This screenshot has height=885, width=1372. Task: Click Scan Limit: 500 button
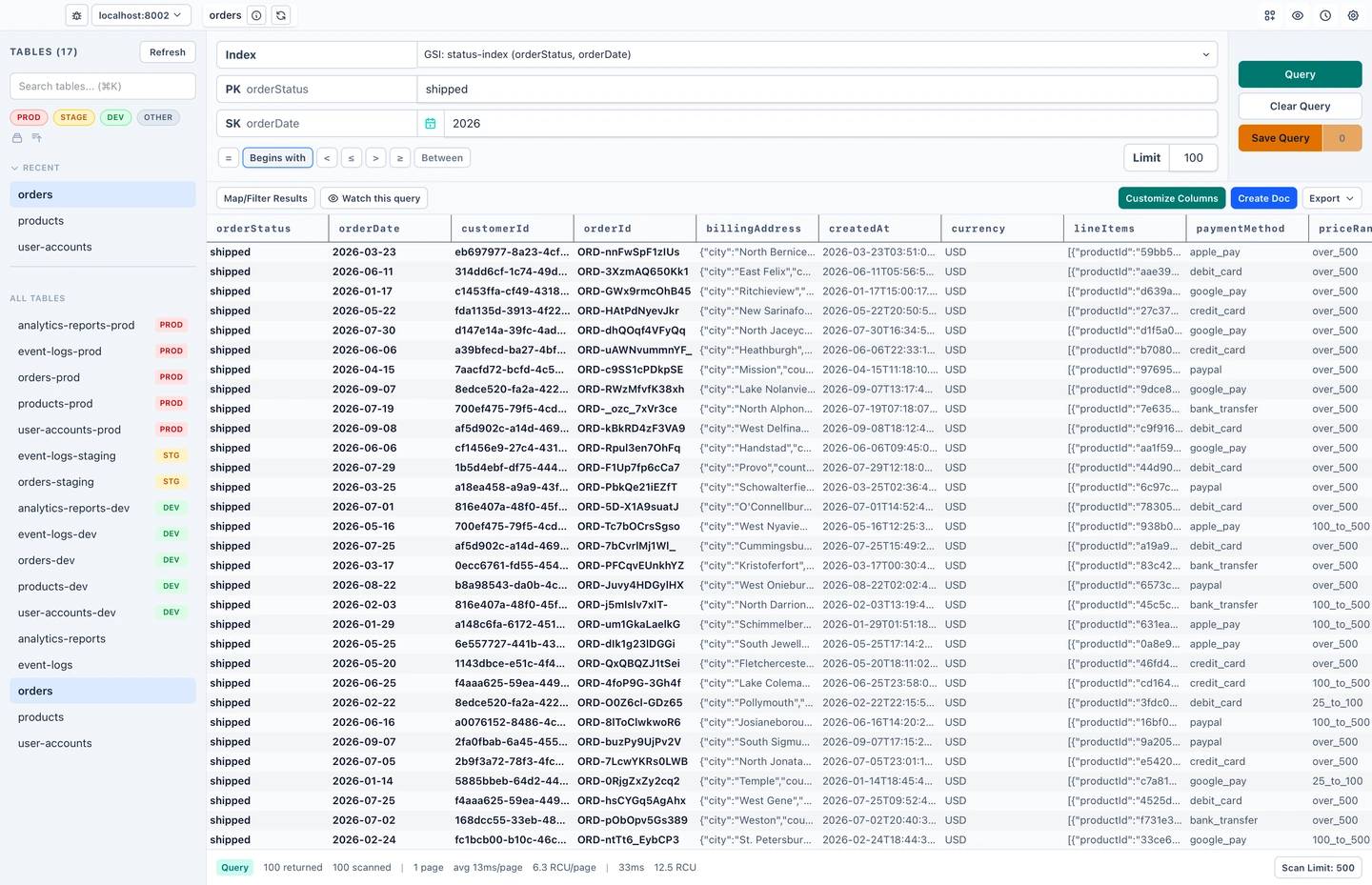[1318, 868]
